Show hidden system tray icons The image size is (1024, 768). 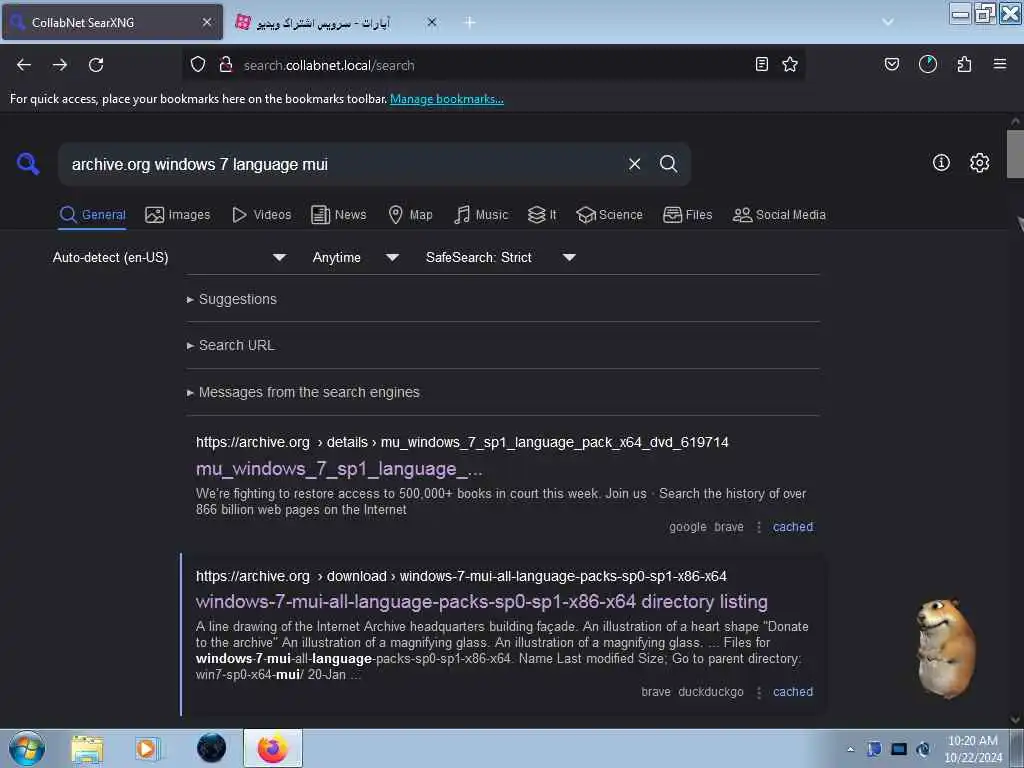click(x=850, y=749)
